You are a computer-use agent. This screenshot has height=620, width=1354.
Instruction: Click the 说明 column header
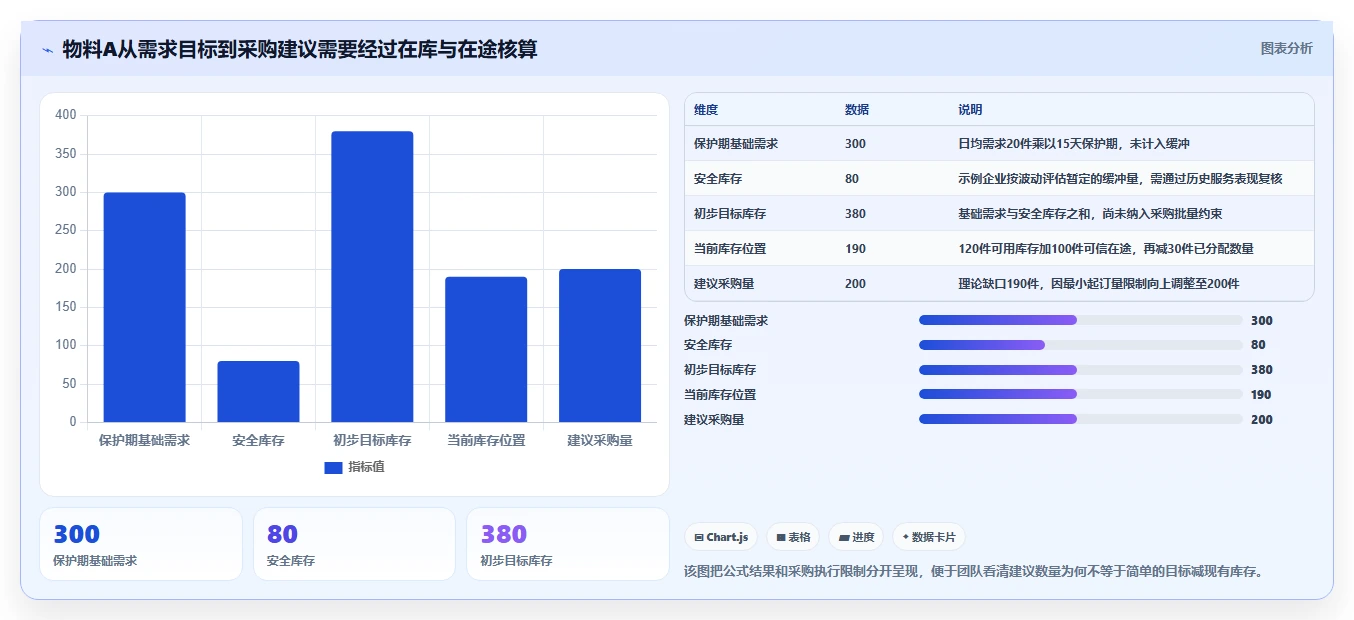(970, 110)
